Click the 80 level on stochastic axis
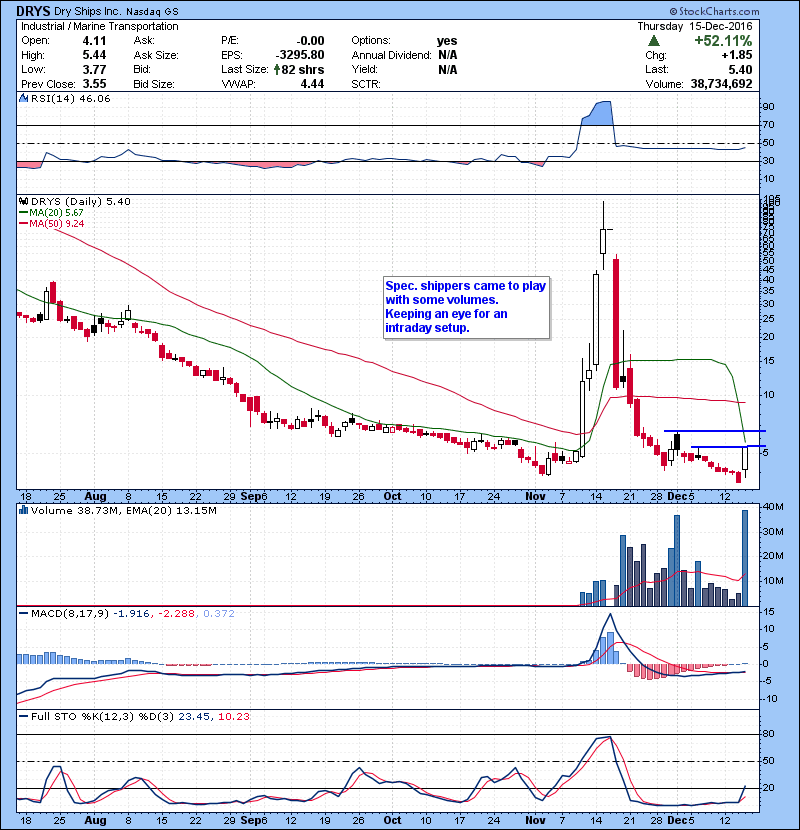The height and width of the screenshot is (830, 800). (x=768, y=734)
